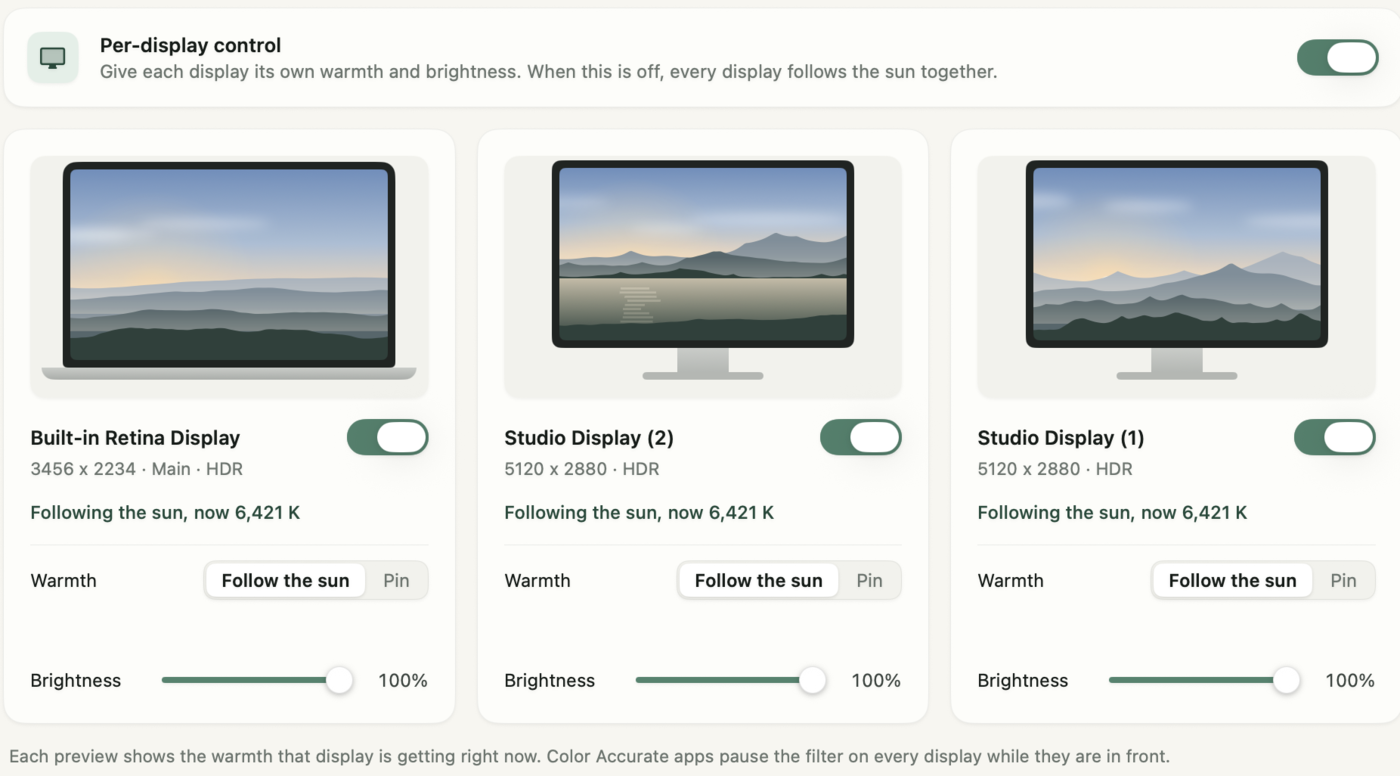Click Following the sun status under Studio Display (2)

[639, 513]
